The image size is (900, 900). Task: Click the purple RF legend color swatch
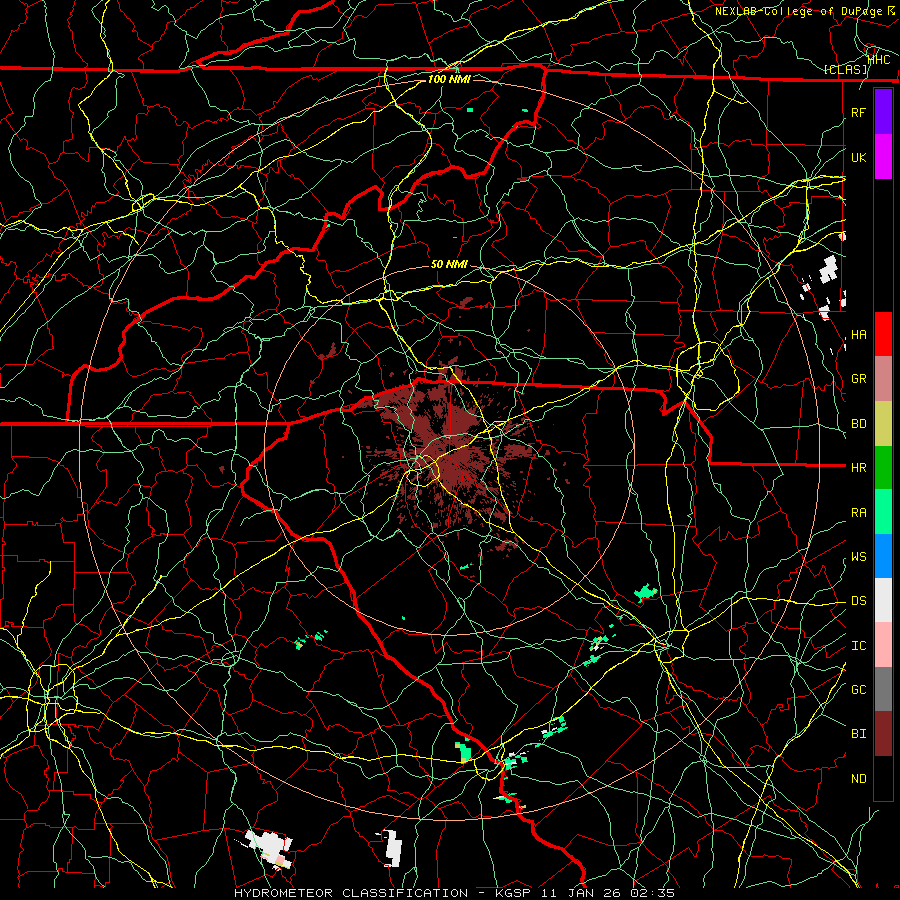point(883,111)
